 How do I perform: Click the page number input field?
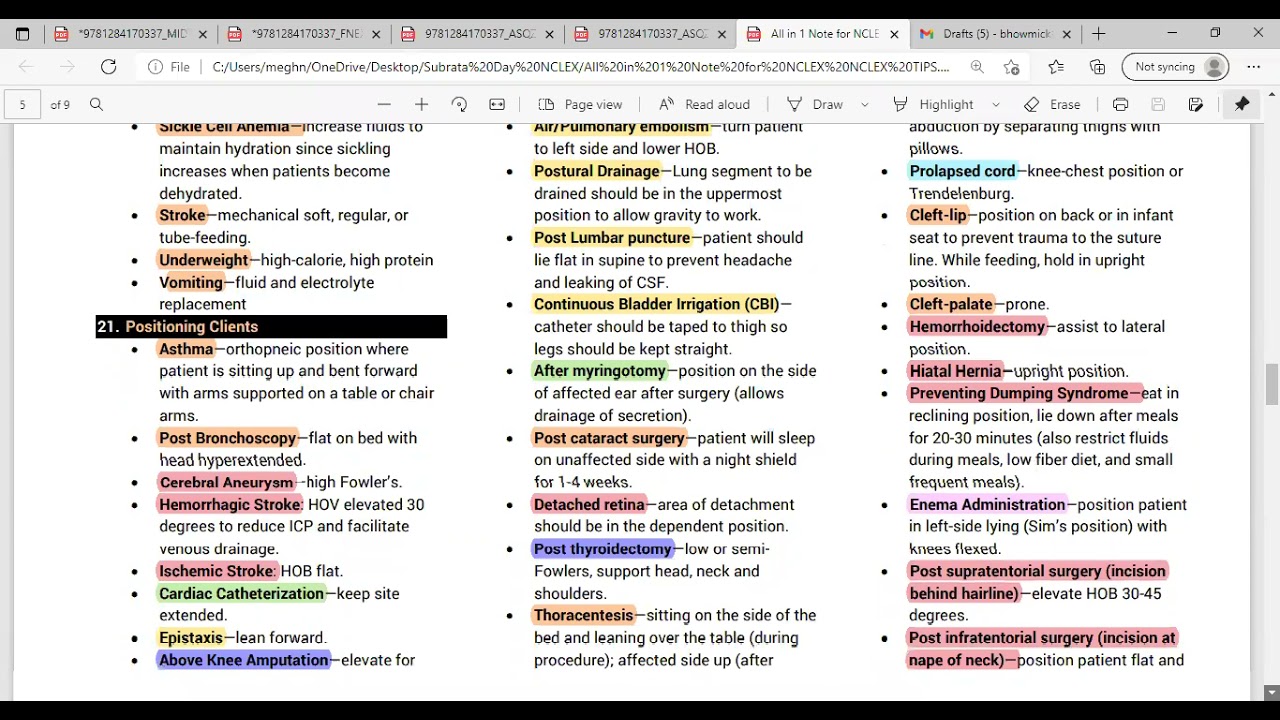tap(23, 104)
